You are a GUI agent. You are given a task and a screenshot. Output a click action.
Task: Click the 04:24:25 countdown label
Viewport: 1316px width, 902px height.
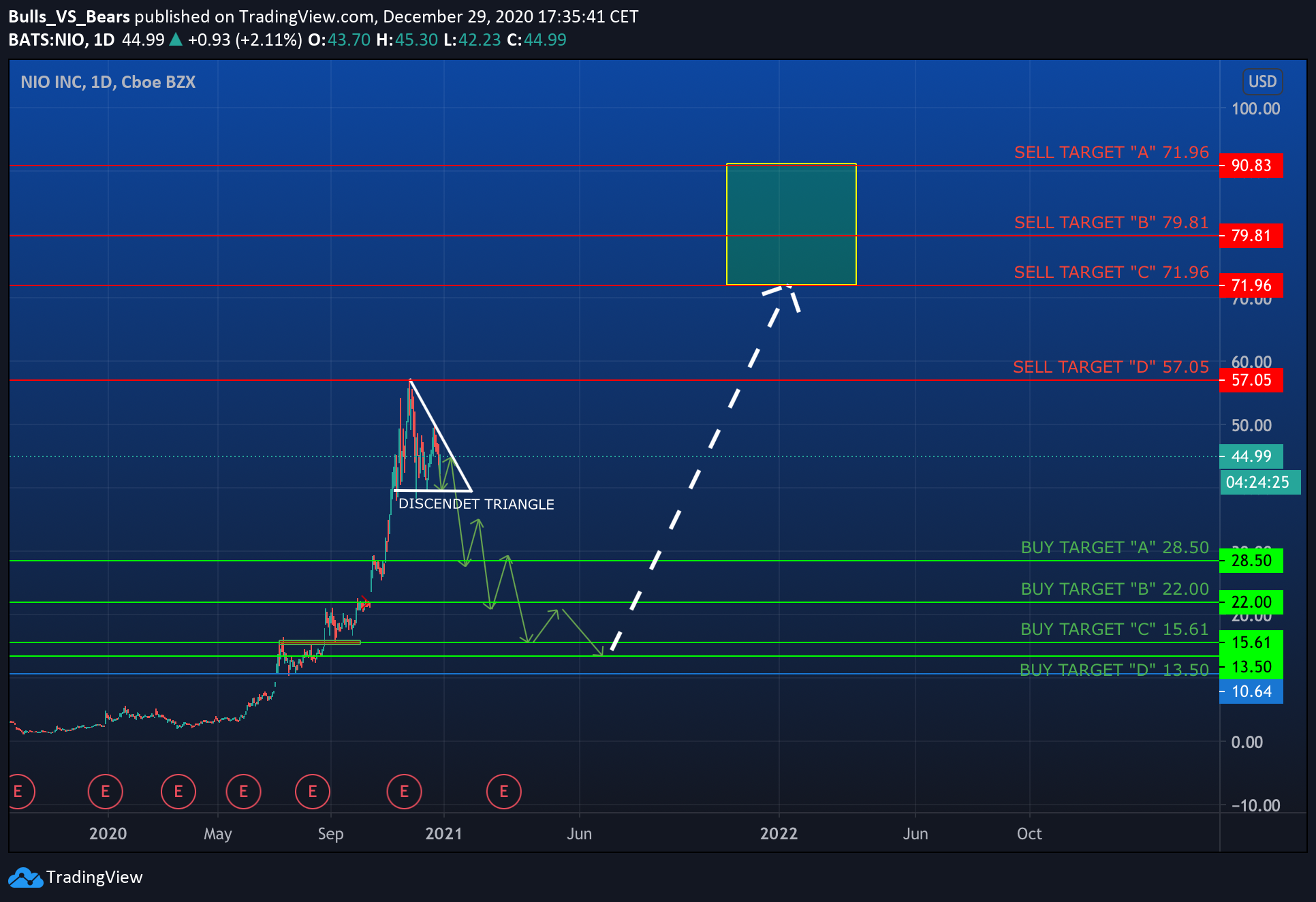[x=1259, y=482]
